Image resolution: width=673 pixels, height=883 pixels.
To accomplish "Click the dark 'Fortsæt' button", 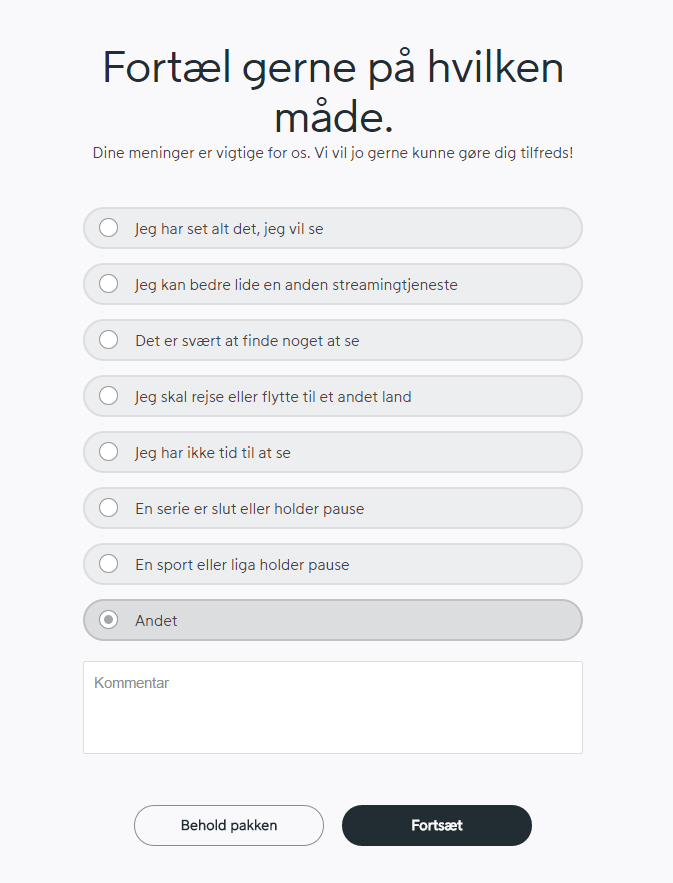I will pos(436,825).
